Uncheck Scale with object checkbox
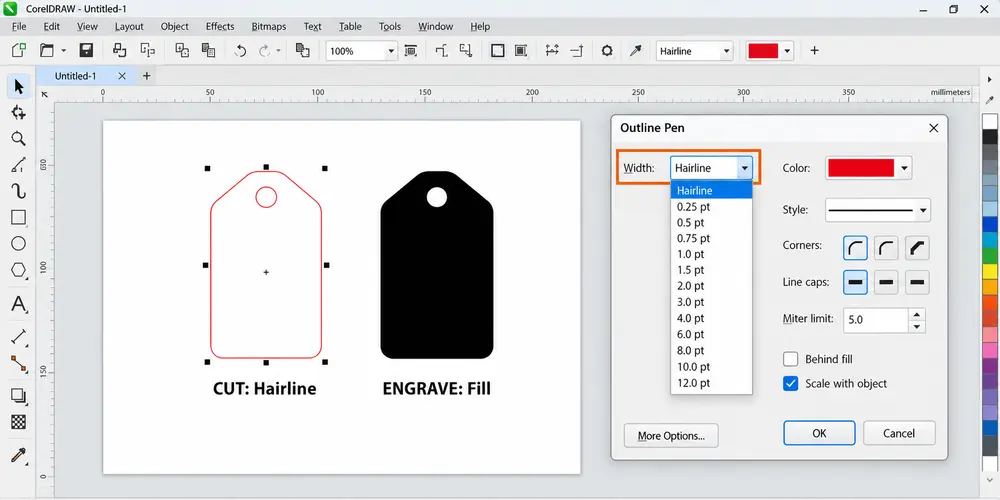Screen dimensions: 1000x500 791,384
